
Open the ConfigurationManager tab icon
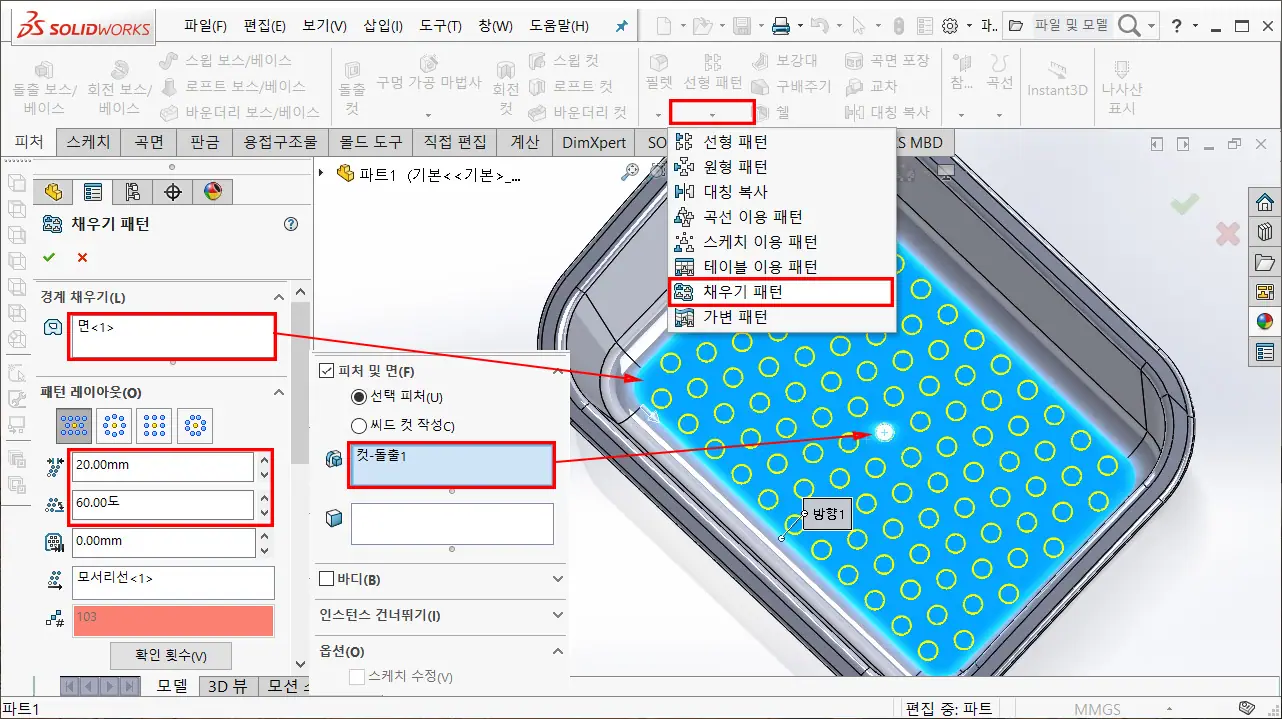coord(133,192)
